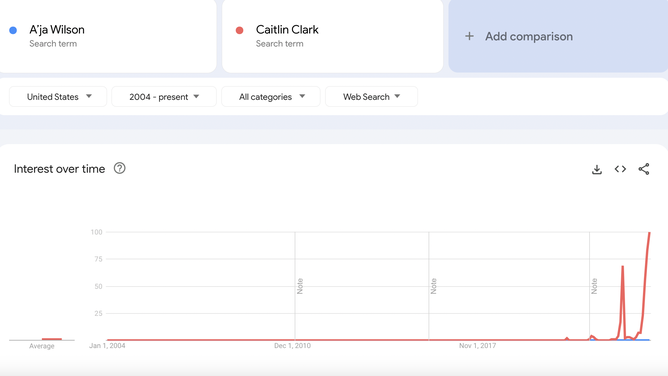668x376 pixels.
Task: Expand the Web Search type dropdown
Action: (x=371, y=97)
